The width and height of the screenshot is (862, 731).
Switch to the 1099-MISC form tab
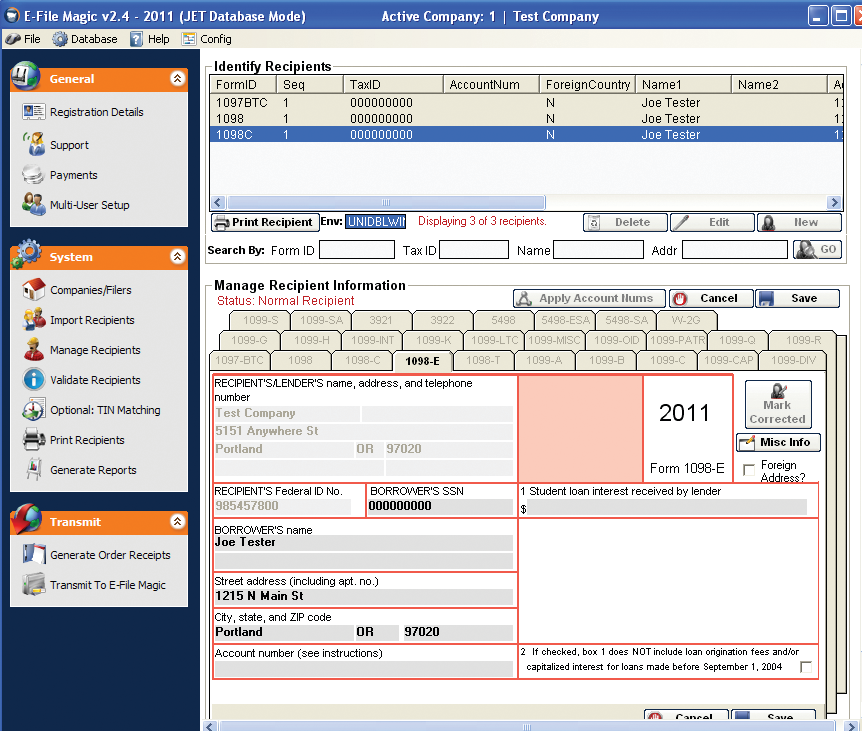[554, 340]
